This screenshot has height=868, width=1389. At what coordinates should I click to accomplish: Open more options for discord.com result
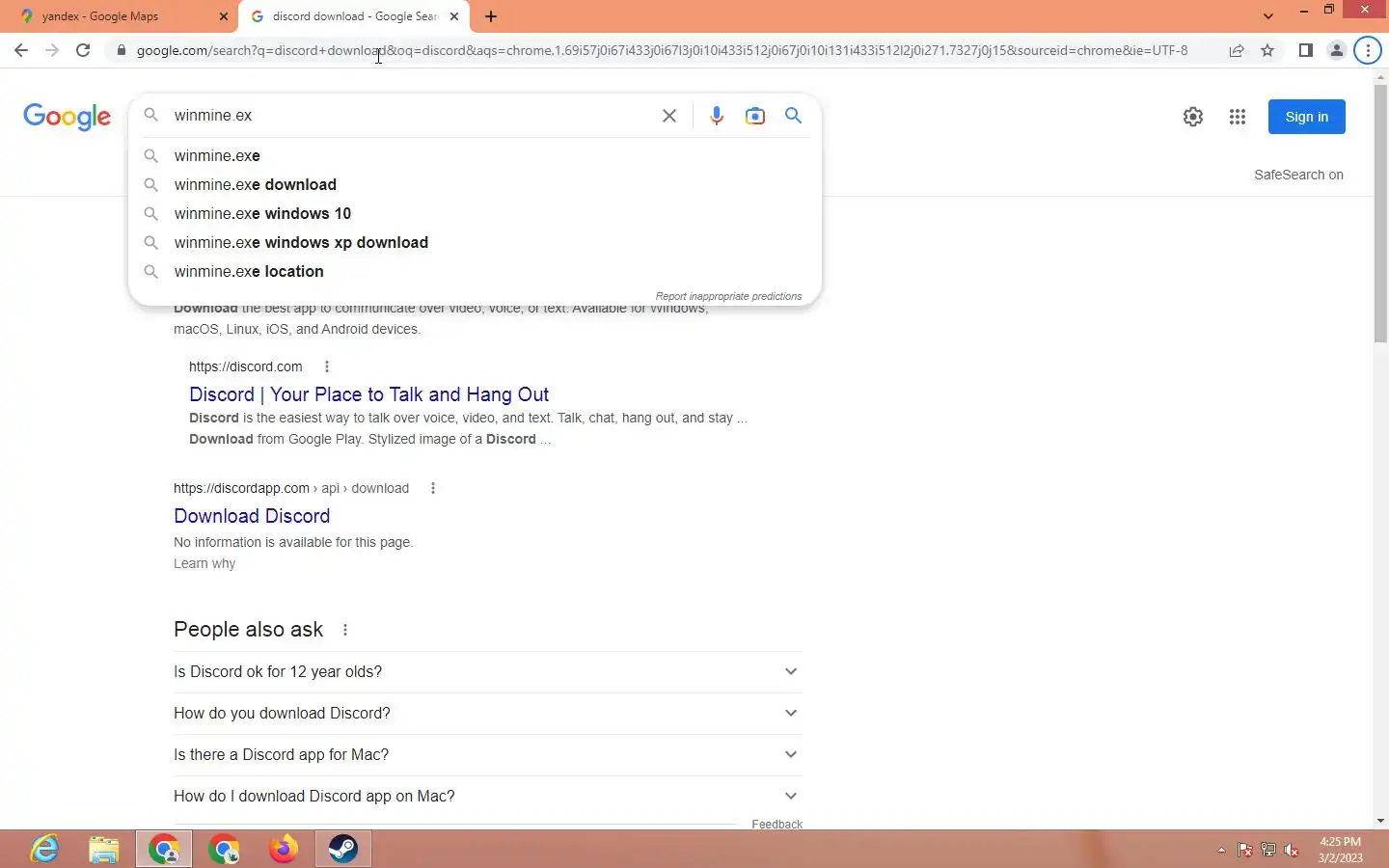[x=327, y=366]
